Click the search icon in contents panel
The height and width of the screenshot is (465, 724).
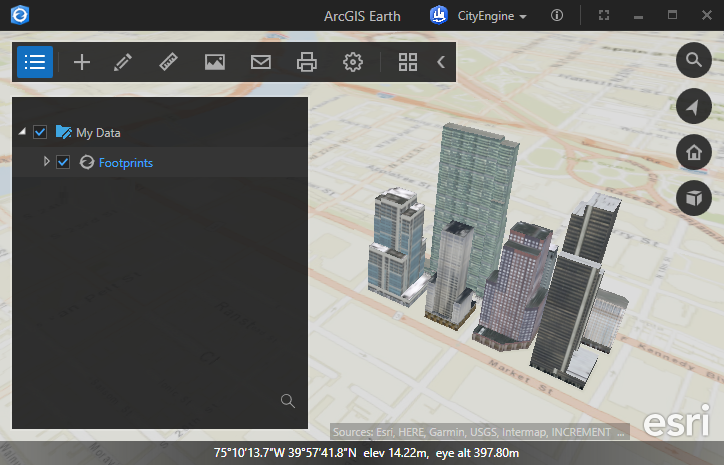click(288, 401)
